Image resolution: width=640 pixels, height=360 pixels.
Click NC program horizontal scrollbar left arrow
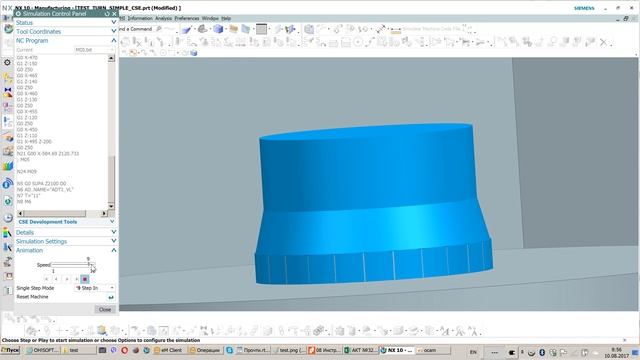pyautogui.click(x=20, y=213)
